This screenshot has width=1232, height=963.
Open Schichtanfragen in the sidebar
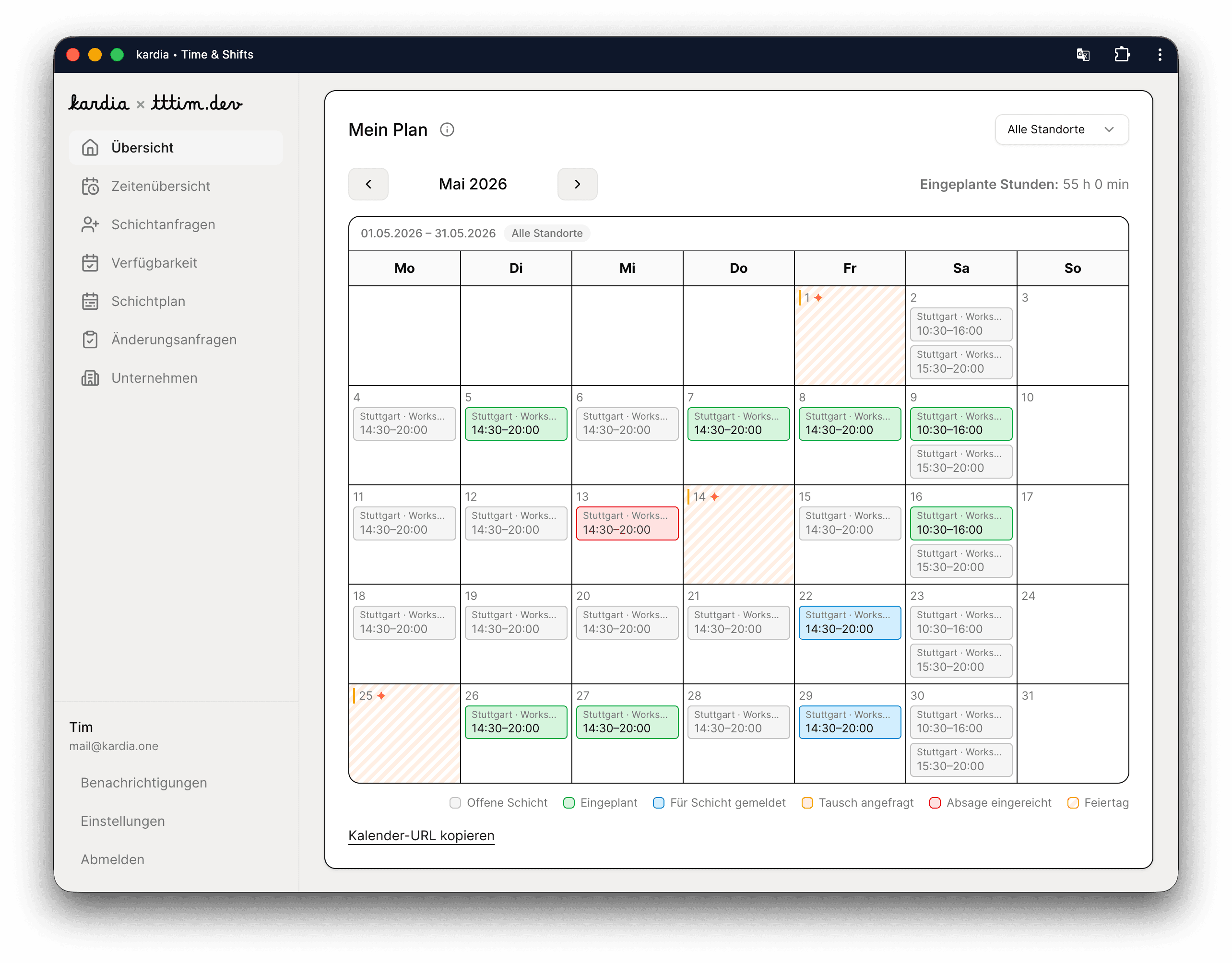point(176,224)
